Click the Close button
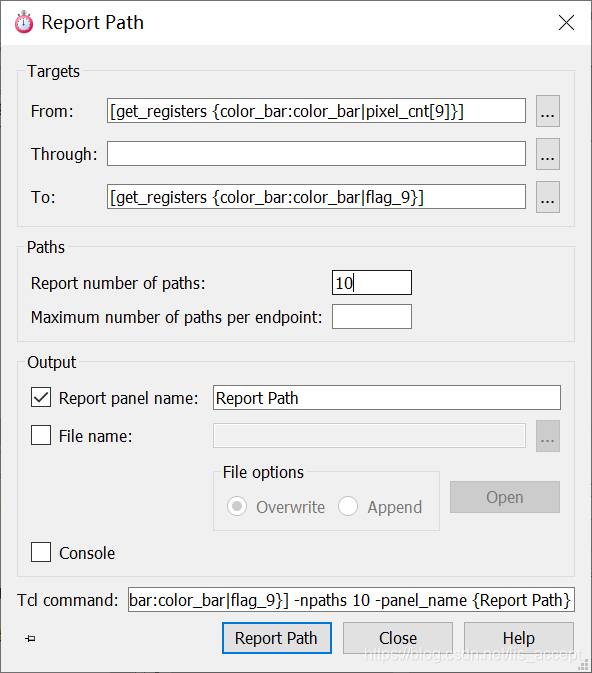Screen dimensions: 592x673 coord(398,638)
